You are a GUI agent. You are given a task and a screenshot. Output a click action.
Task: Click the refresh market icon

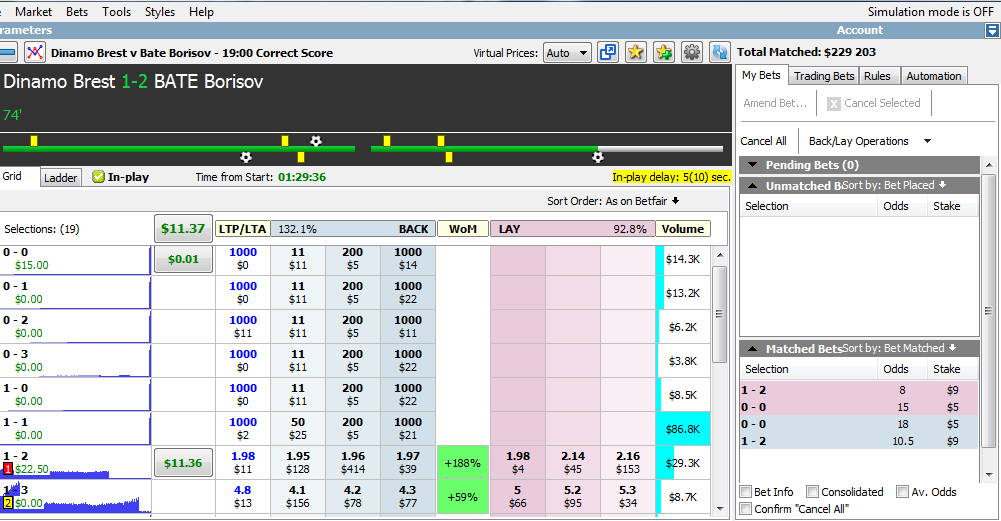tap(719, 52)
